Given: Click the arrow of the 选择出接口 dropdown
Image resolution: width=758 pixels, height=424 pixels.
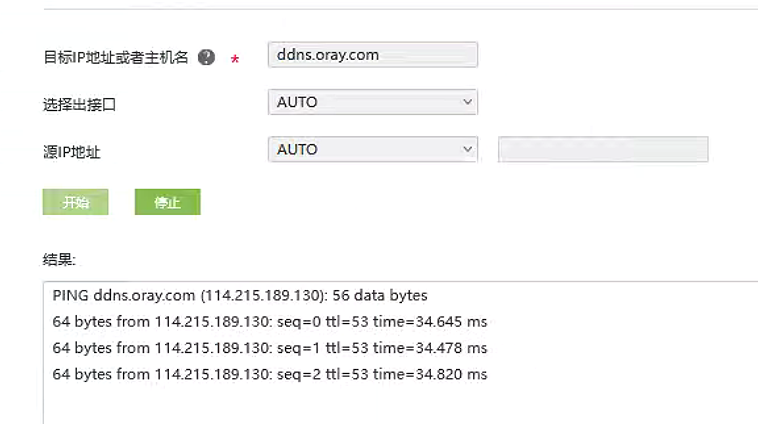Looking at the screenshot, I should coord(467,102).
